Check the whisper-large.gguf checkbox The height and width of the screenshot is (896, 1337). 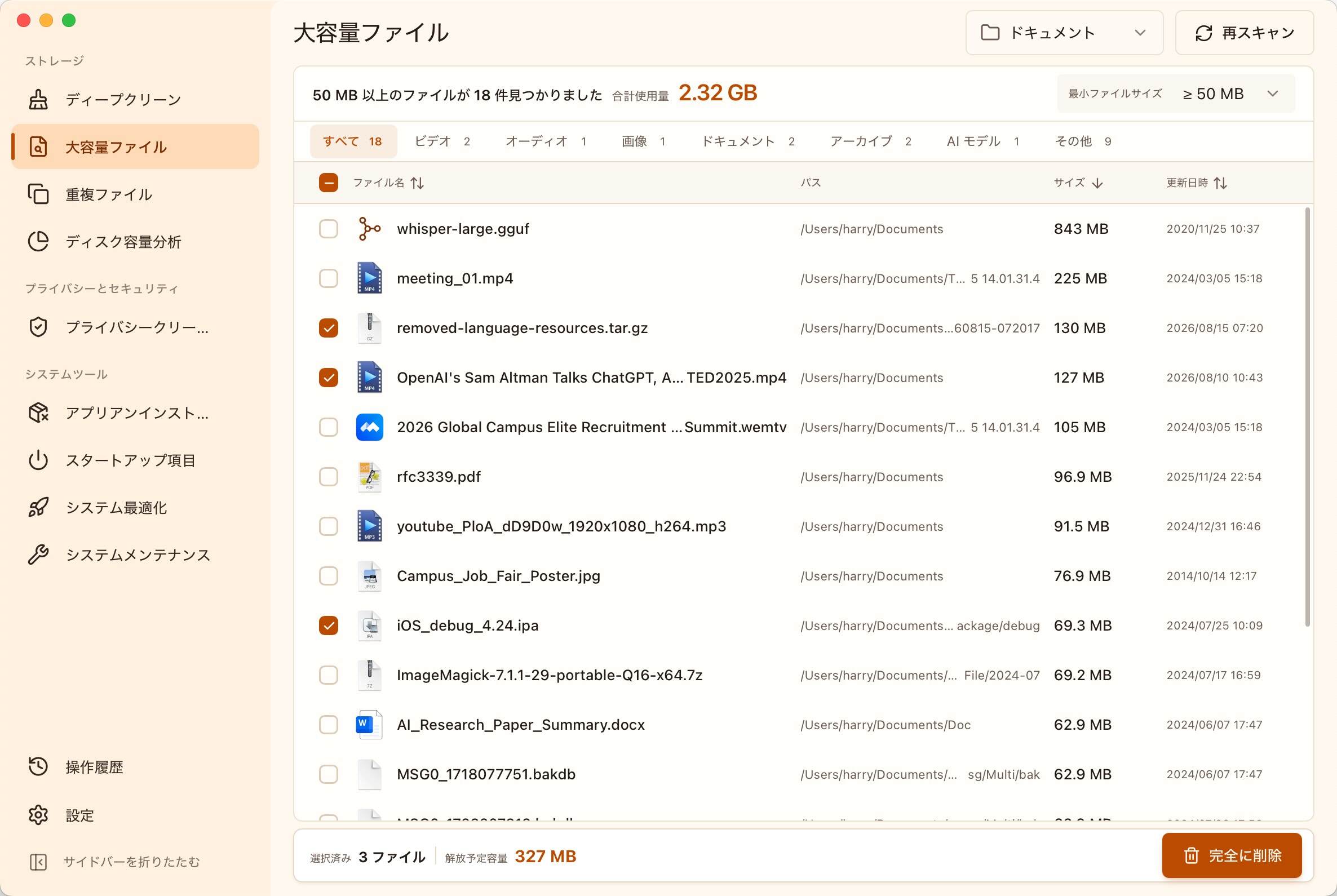pyautogui.click(x=328, y=229)
